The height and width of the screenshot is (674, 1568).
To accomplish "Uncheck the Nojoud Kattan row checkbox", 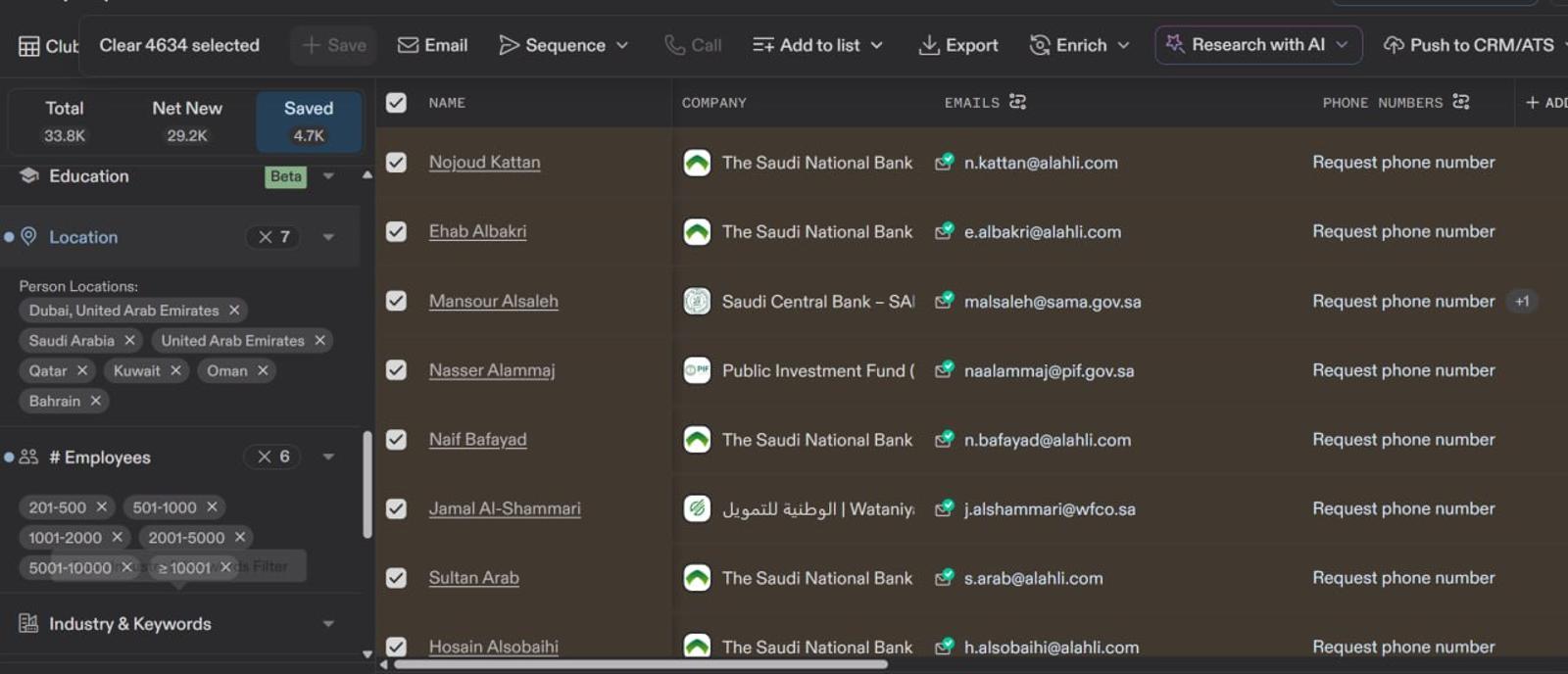I will coord(396,162).
